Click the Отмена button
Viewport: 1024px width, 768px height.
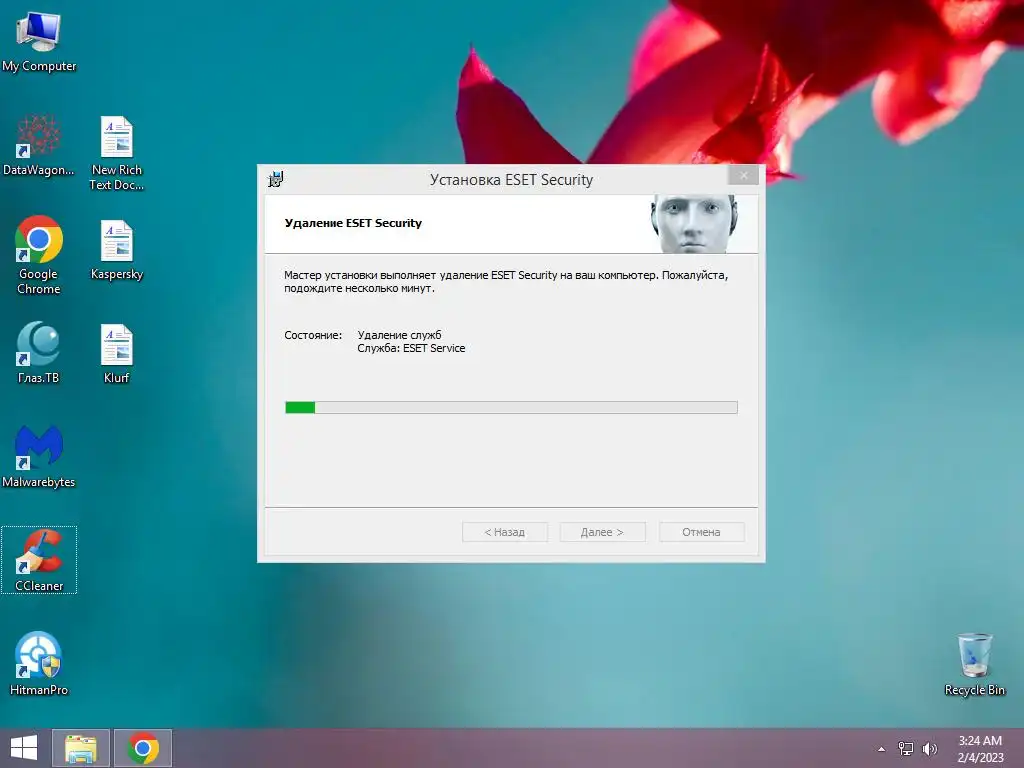click(701, 532)
